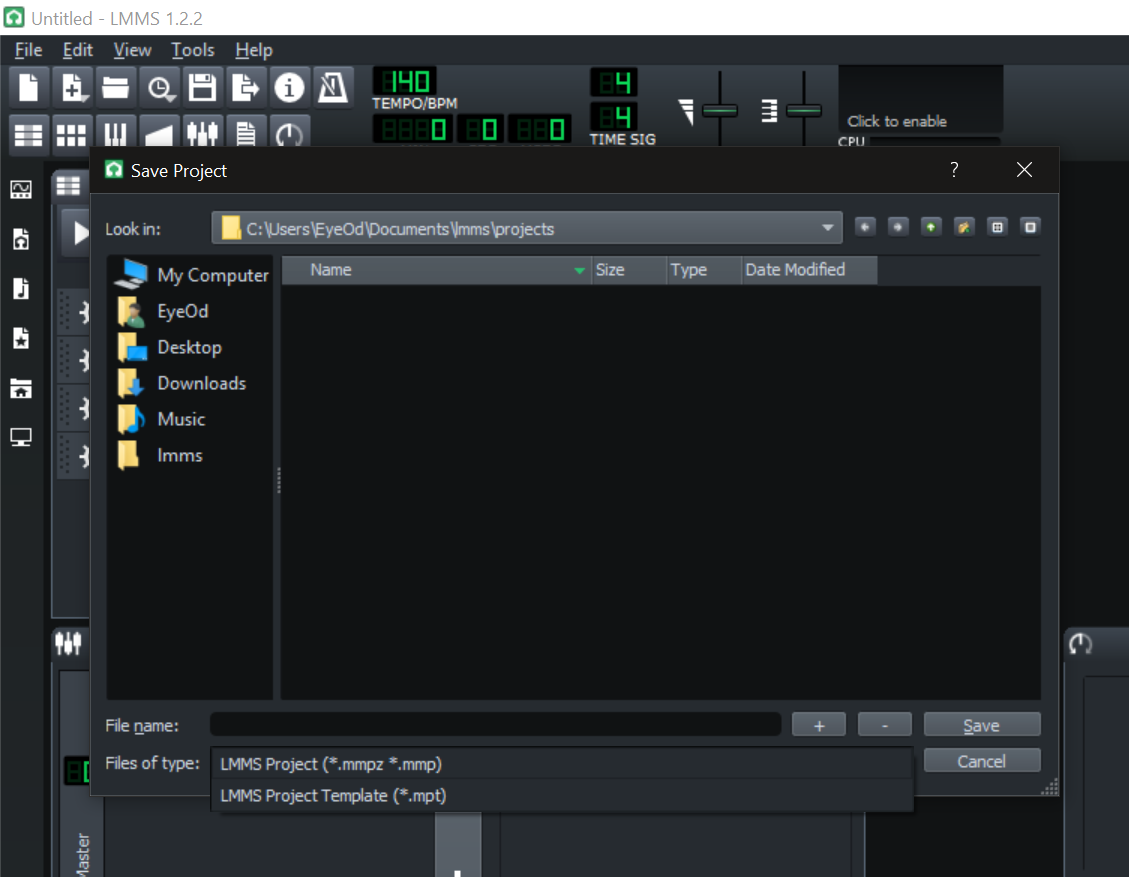Viewport: 1129px width, 877px height.
Task: Select LMMS Project (*.mmpz *.mmp) type
Action: [x=562, y=764]
